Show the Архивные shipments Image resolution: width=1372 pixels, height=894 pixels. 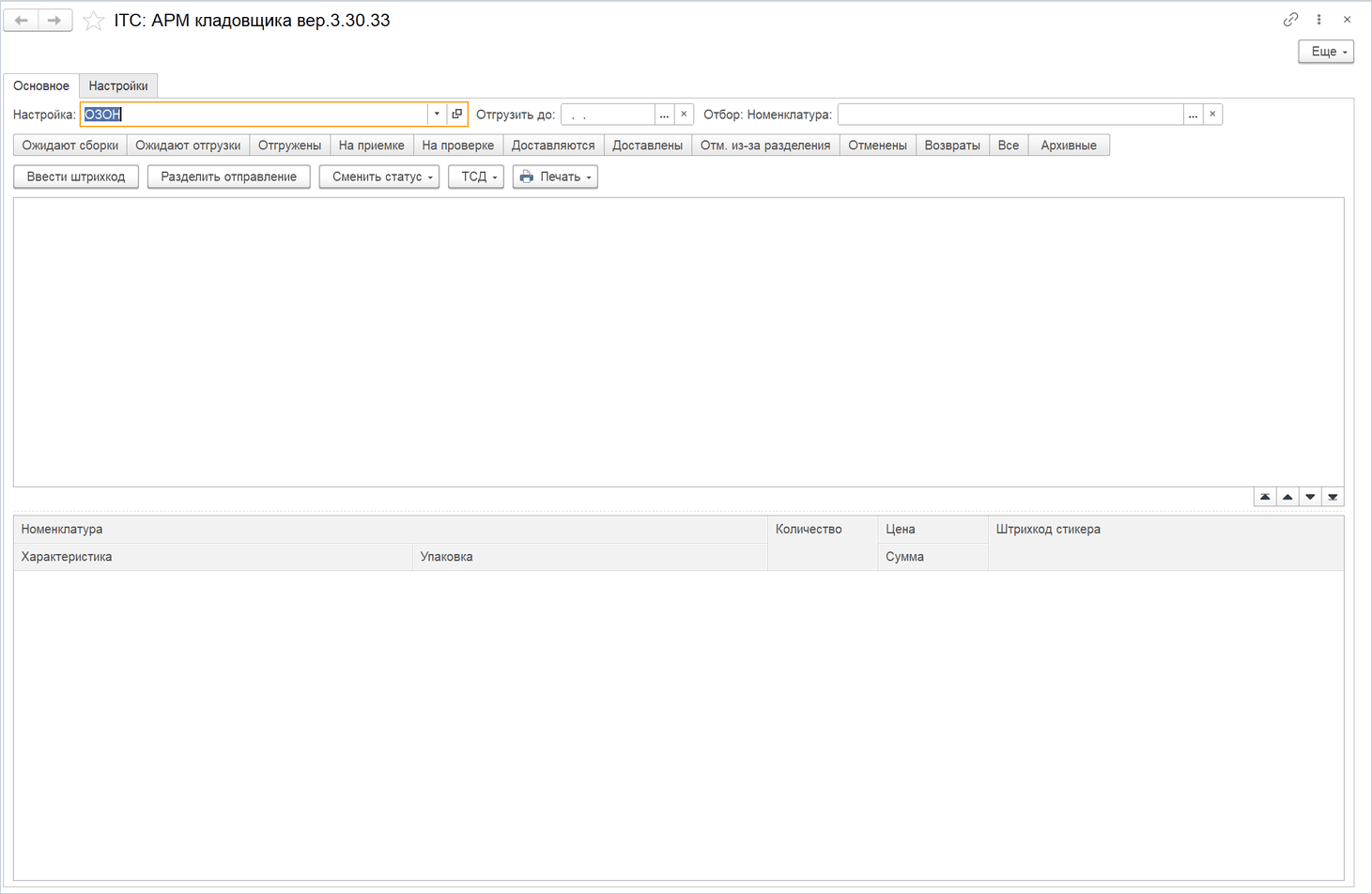(1069, 146)
